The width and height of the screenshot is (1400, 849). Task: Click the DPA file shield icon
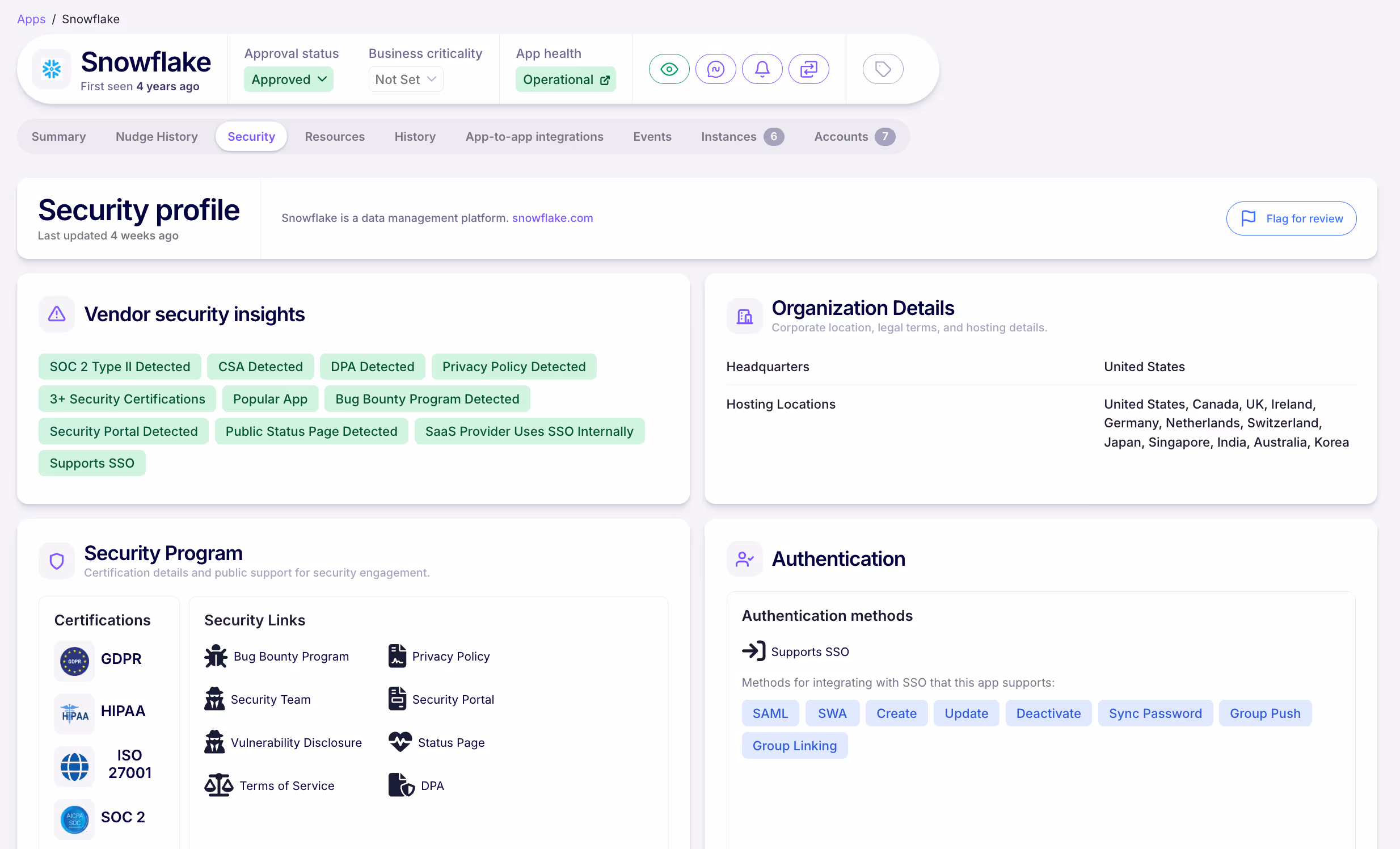point(401,786)
